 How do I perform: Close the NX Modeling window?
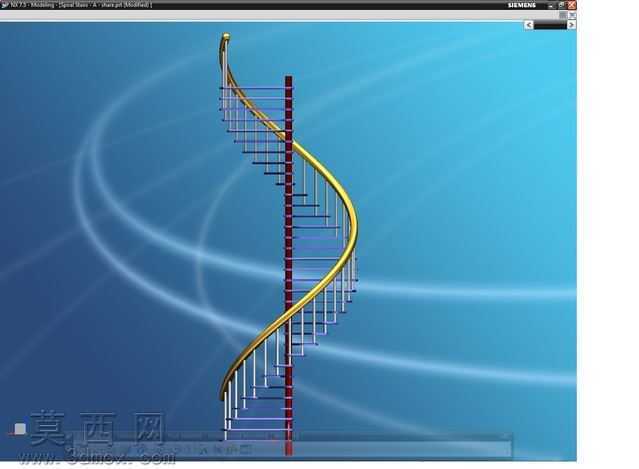click(x=572, y=5)
